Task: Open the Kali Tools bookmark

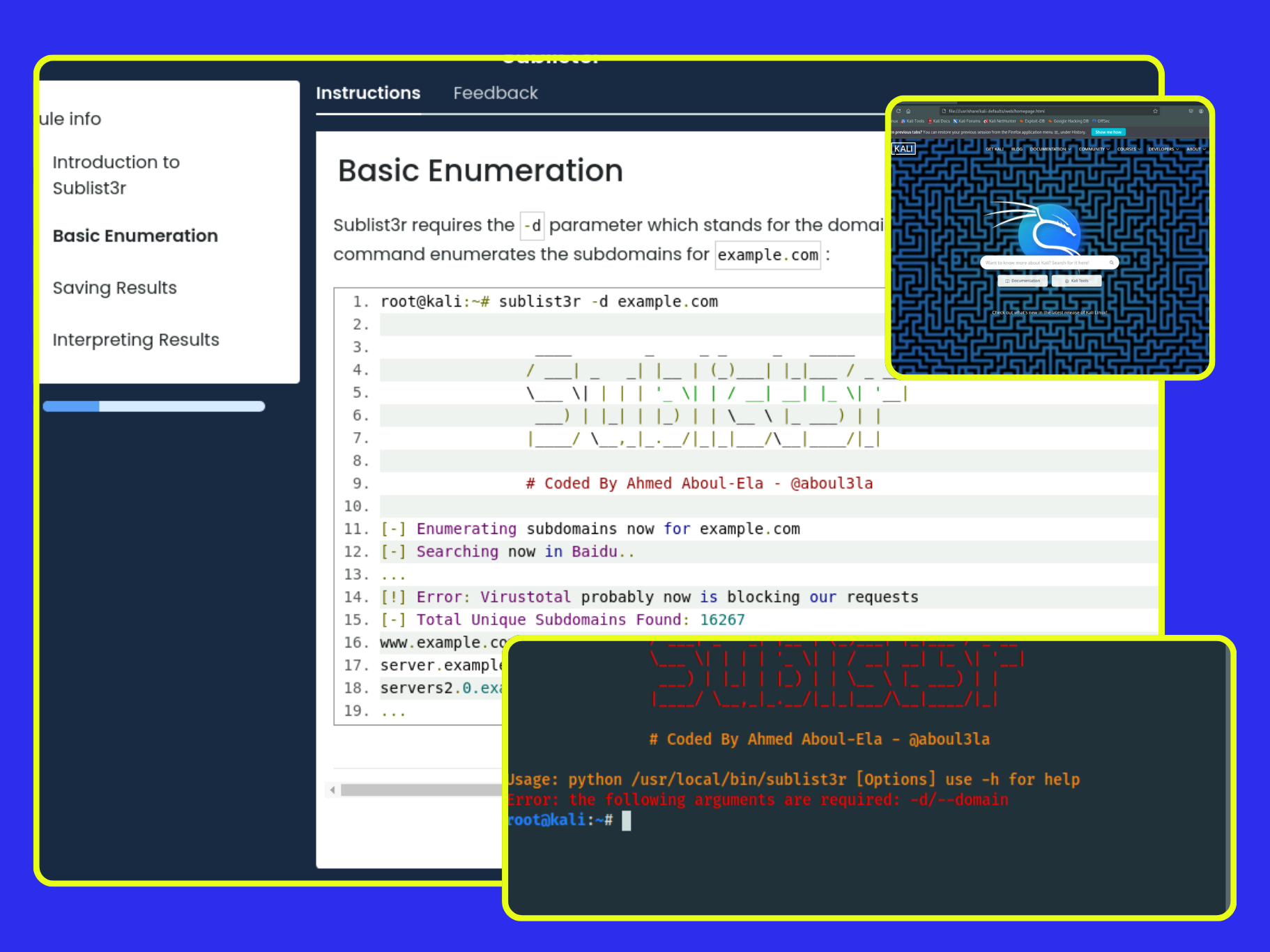Action: click(x=912, y=121)
